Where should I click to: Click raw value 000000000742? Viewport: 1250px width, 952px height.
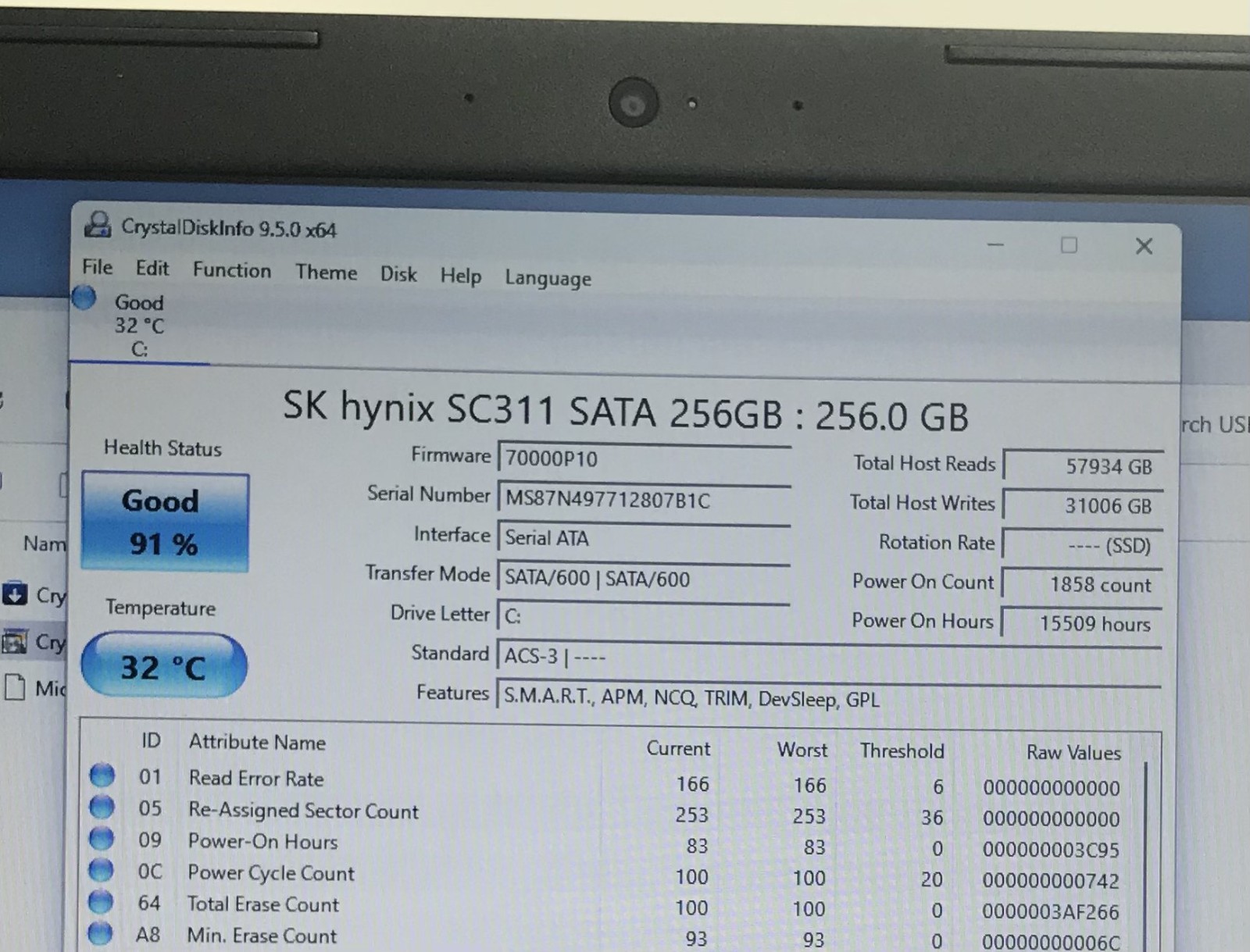point(1051,881)
